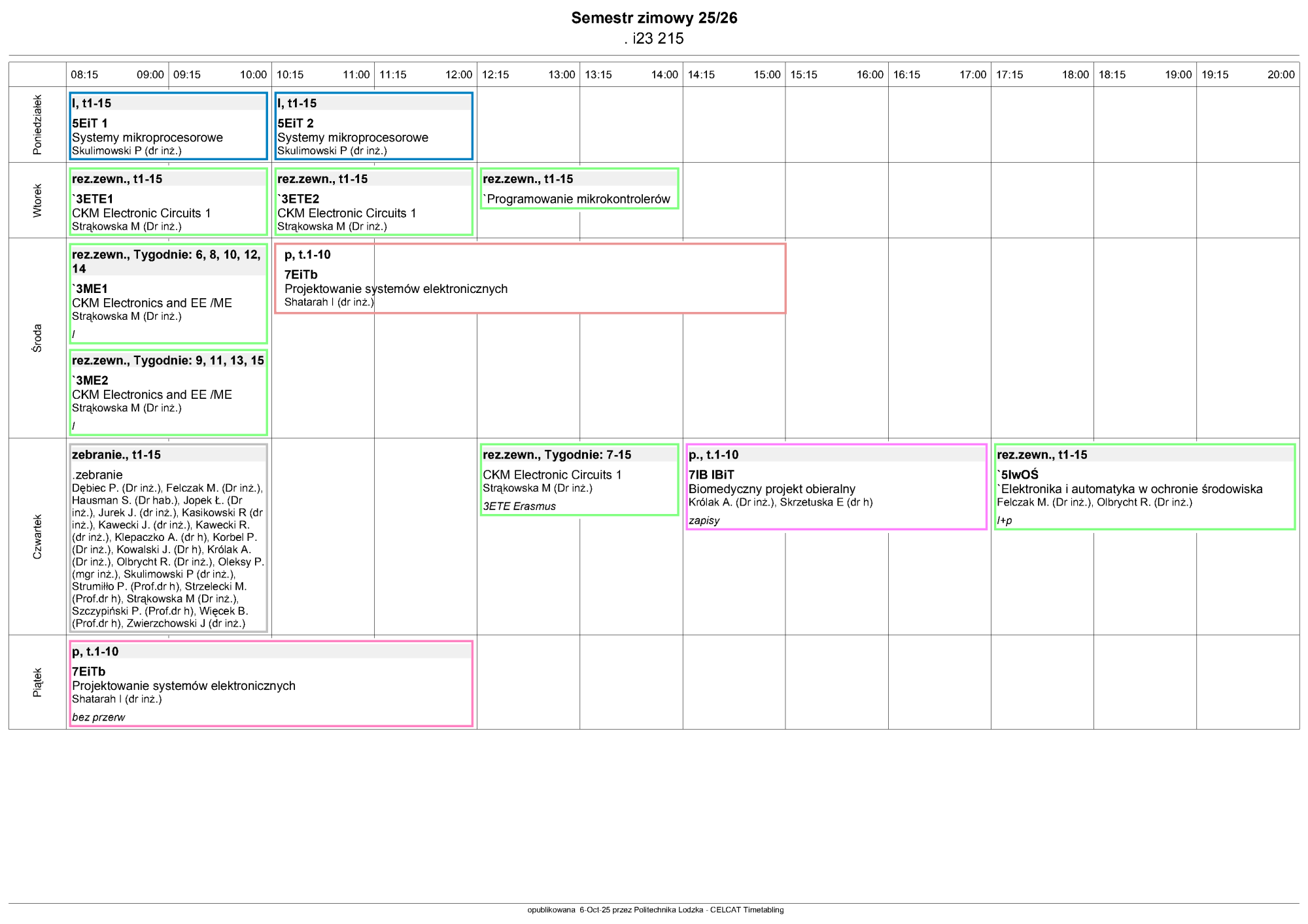Select Wednesday 7EiTb Projektowanie systemów block
The image size is (1308, 924).
(x=530, y=279)
